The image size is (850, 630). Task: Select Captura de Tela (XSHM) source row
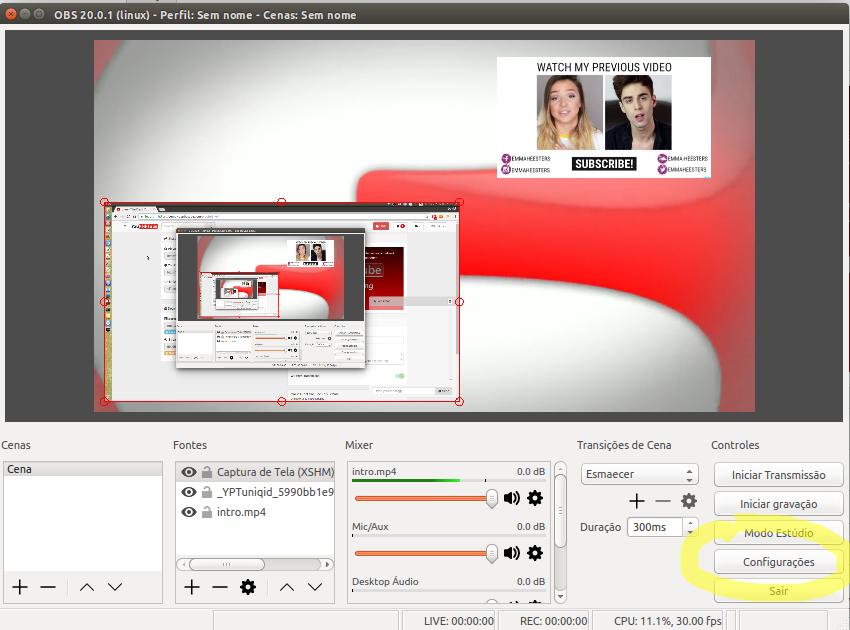[x=255, y=472]
